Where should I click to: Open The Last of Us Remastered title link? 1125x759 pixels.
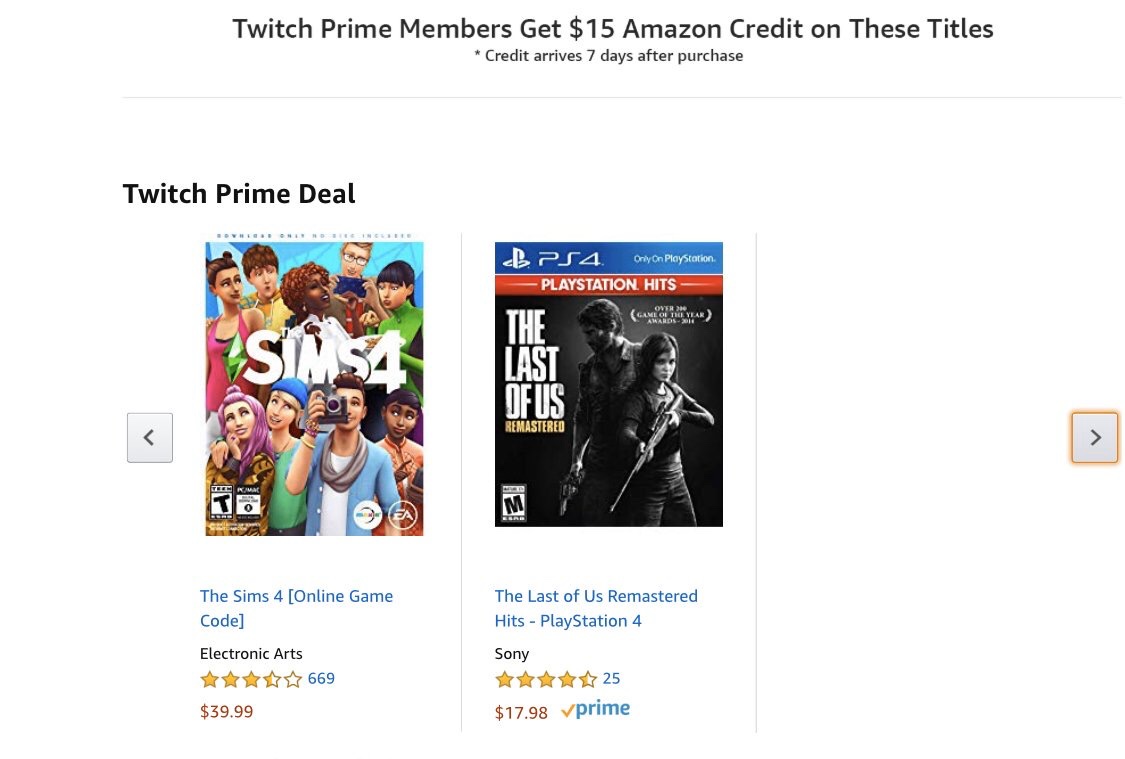tap(596, 608)
